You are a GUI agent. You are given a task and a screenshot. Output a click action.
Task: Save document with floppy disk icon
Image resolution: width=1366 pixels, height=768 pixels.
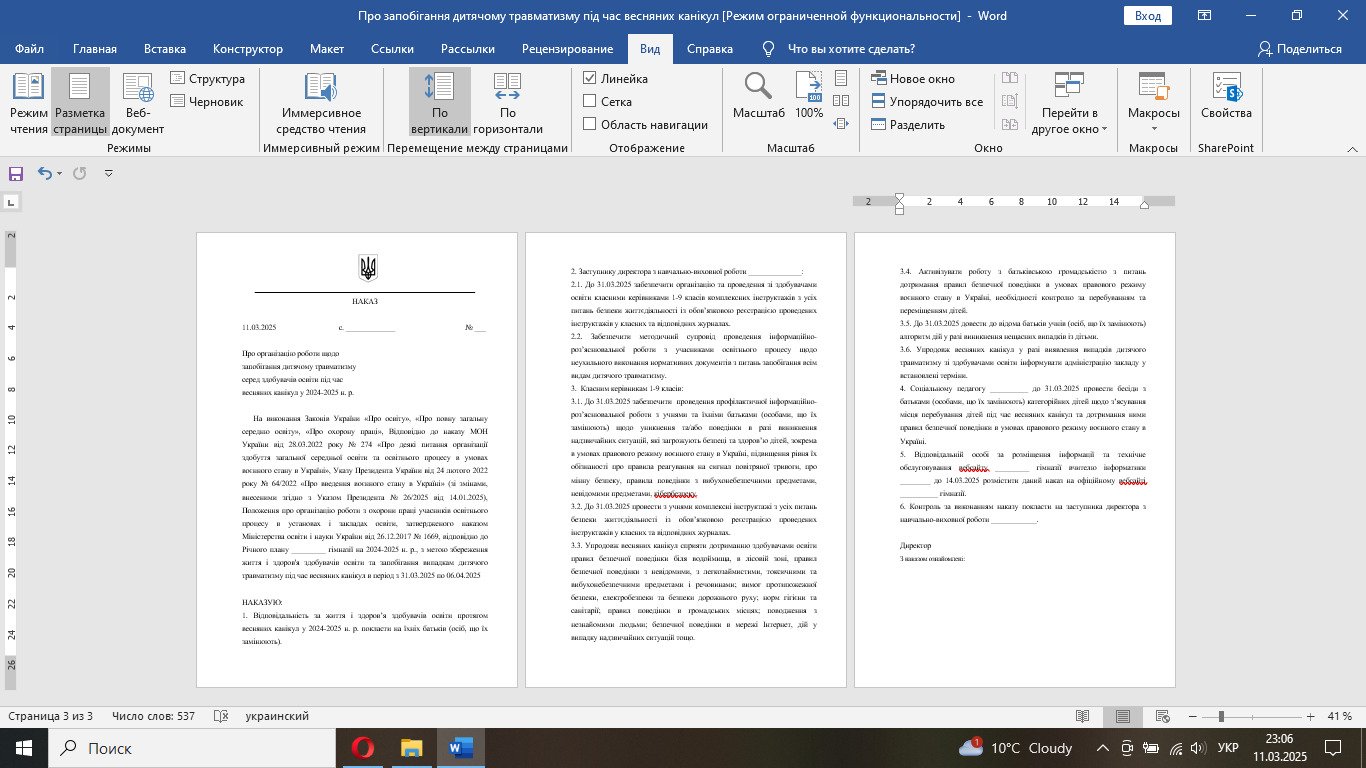tap(16, 173)
